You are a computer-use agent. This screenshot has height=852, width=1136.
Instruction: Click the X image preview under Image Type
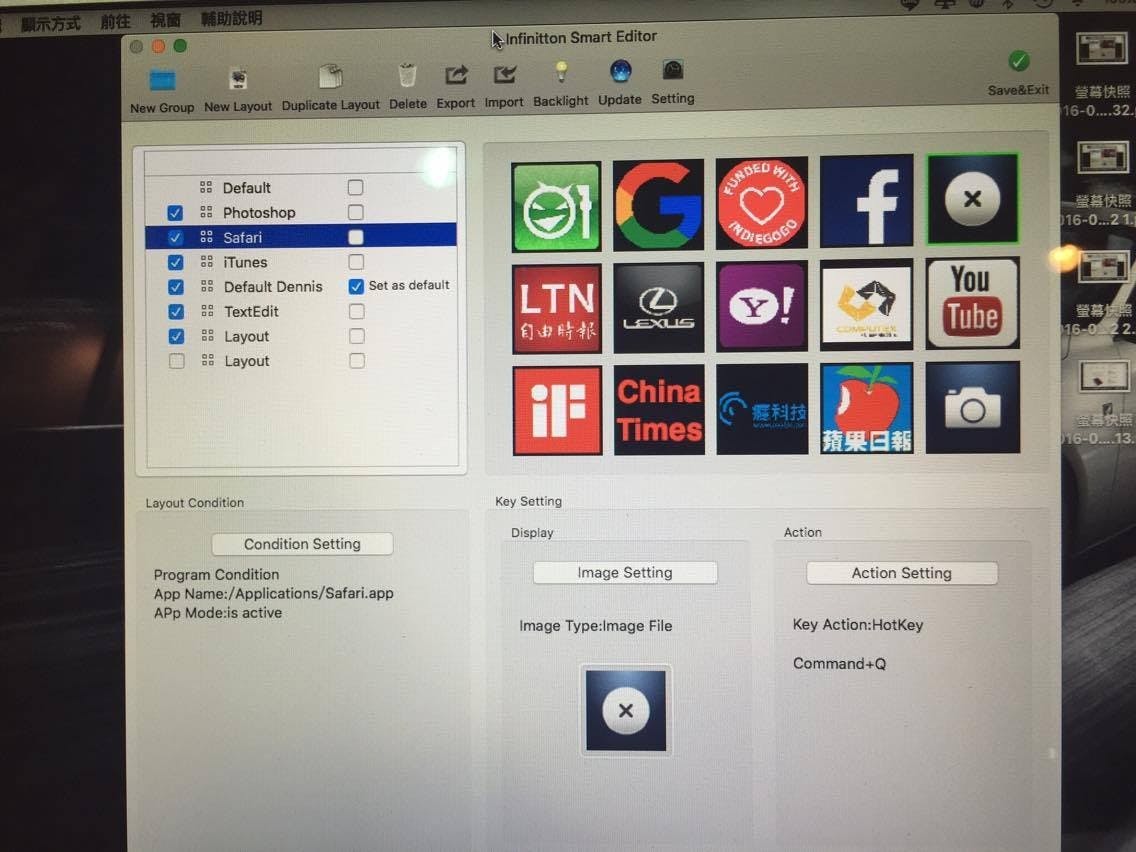pos(626,711)
